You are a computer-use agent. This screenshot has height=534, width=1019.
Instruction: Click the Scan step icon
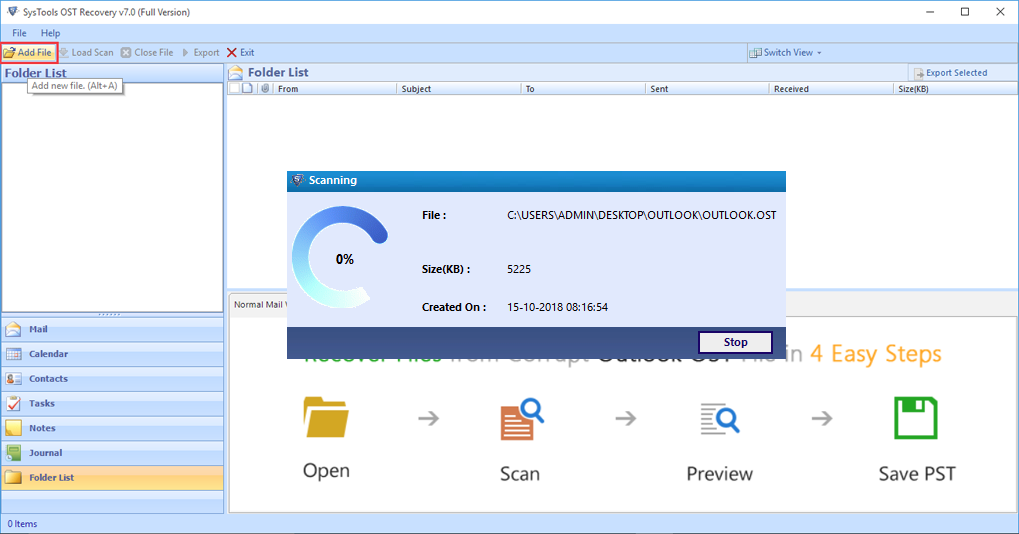521,420
